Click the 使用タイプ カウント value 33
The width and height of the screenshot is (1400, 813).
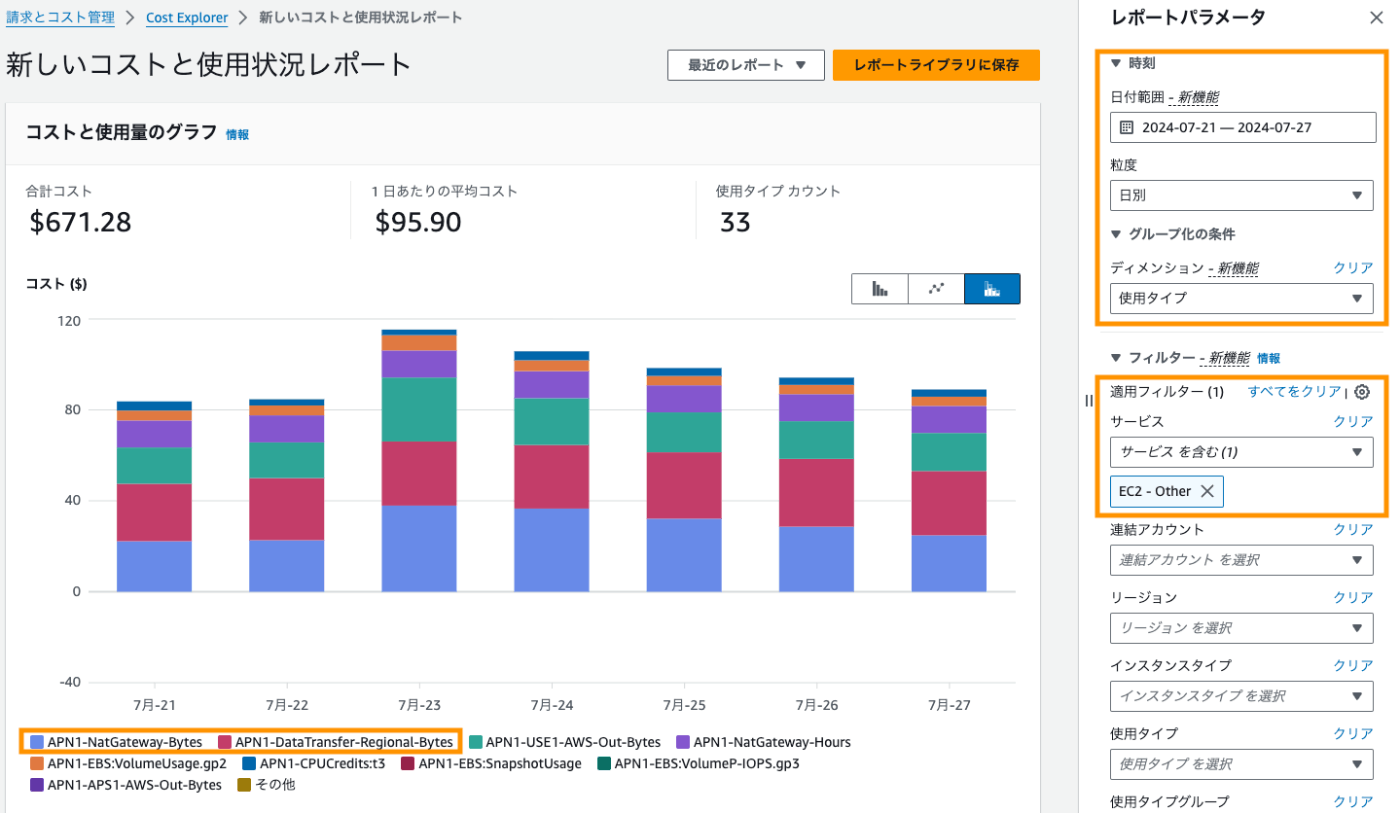click(735, 222)
